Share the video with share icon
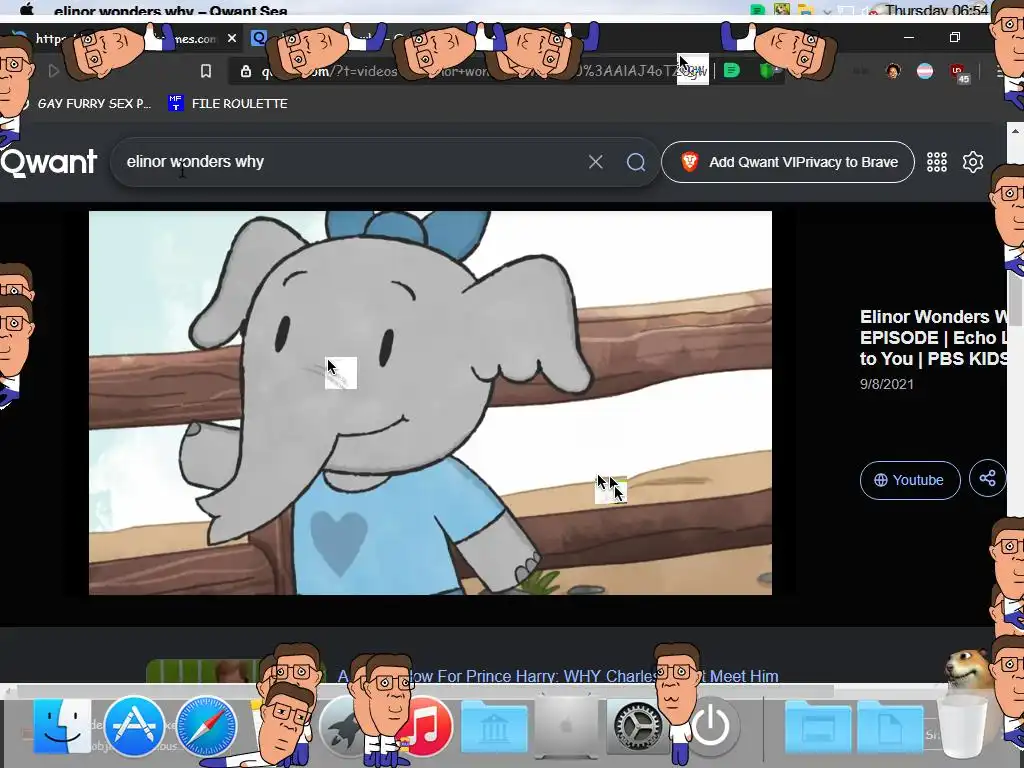This screenshot has height=768, width=1024. point(987,479)
